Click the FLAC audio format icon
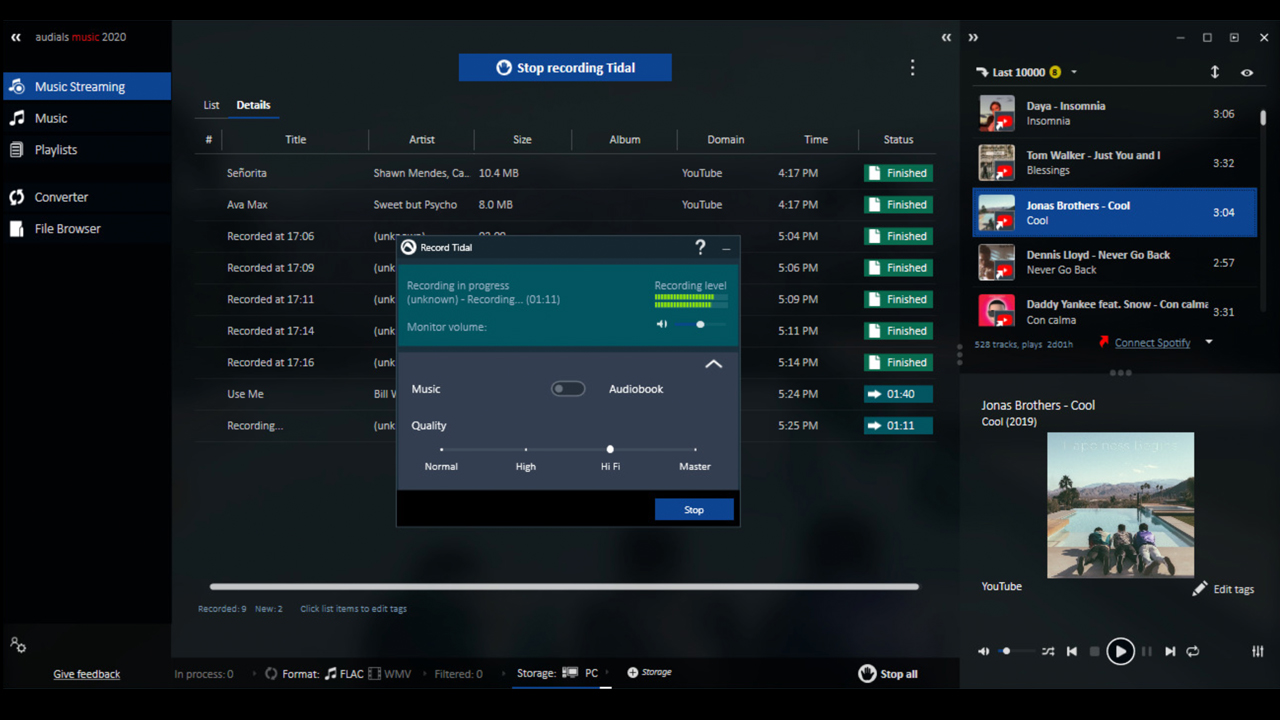 [x=331, y=674]
